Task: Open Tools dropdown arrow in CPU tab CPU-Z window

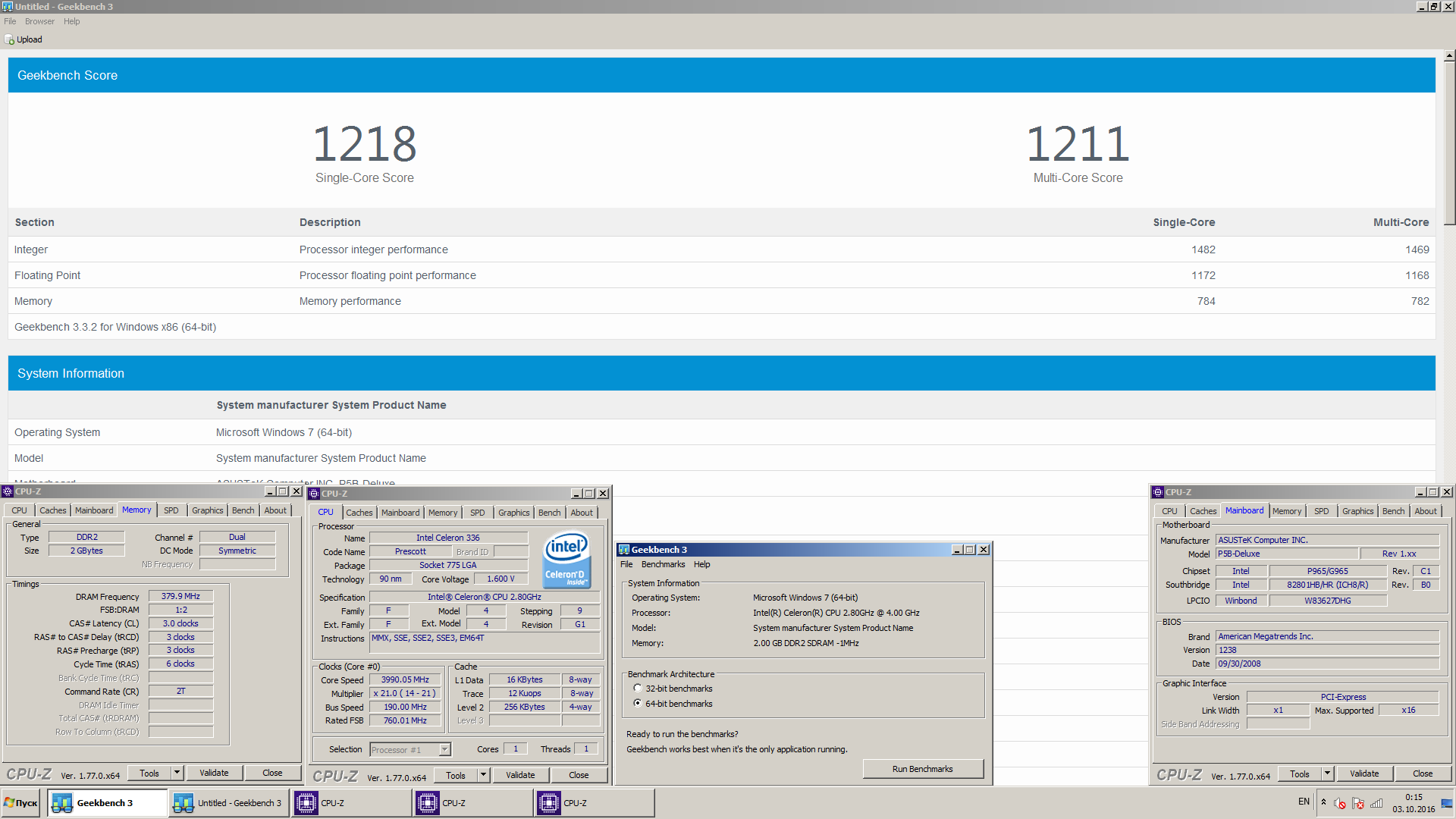Action: [x=483, y=775]
